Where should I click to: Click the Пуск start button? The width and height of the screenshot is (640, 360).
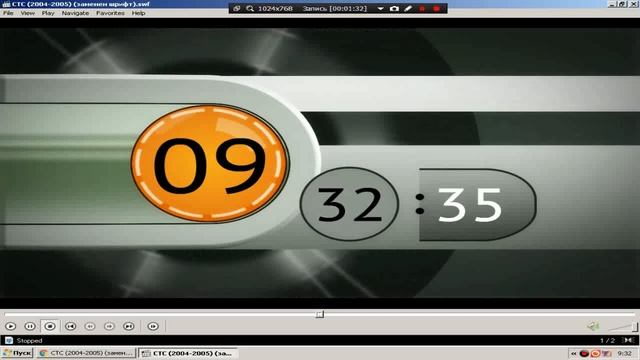[17, 353]
